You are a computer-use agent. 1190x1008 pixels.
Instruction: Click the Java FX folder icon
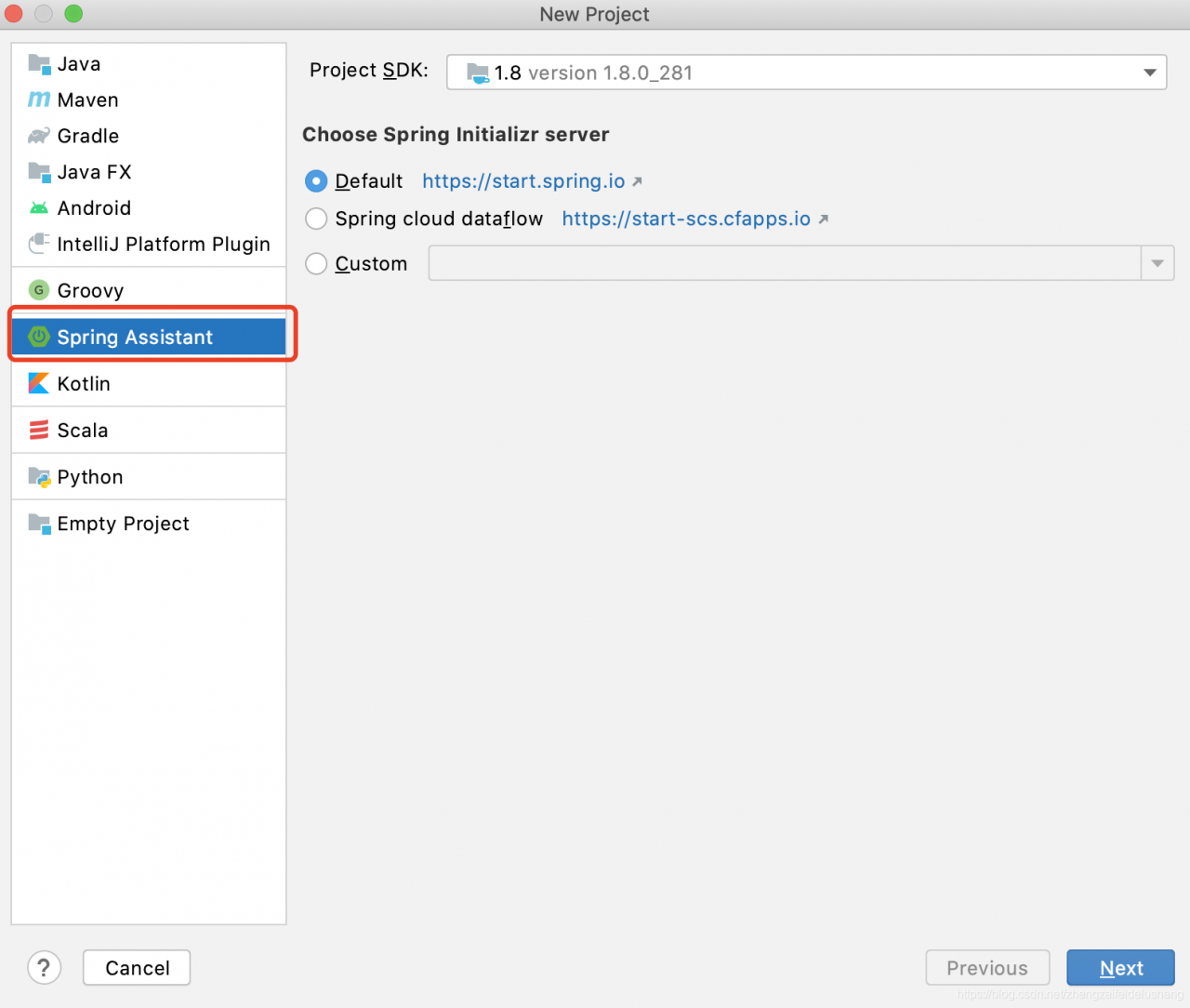39,172
